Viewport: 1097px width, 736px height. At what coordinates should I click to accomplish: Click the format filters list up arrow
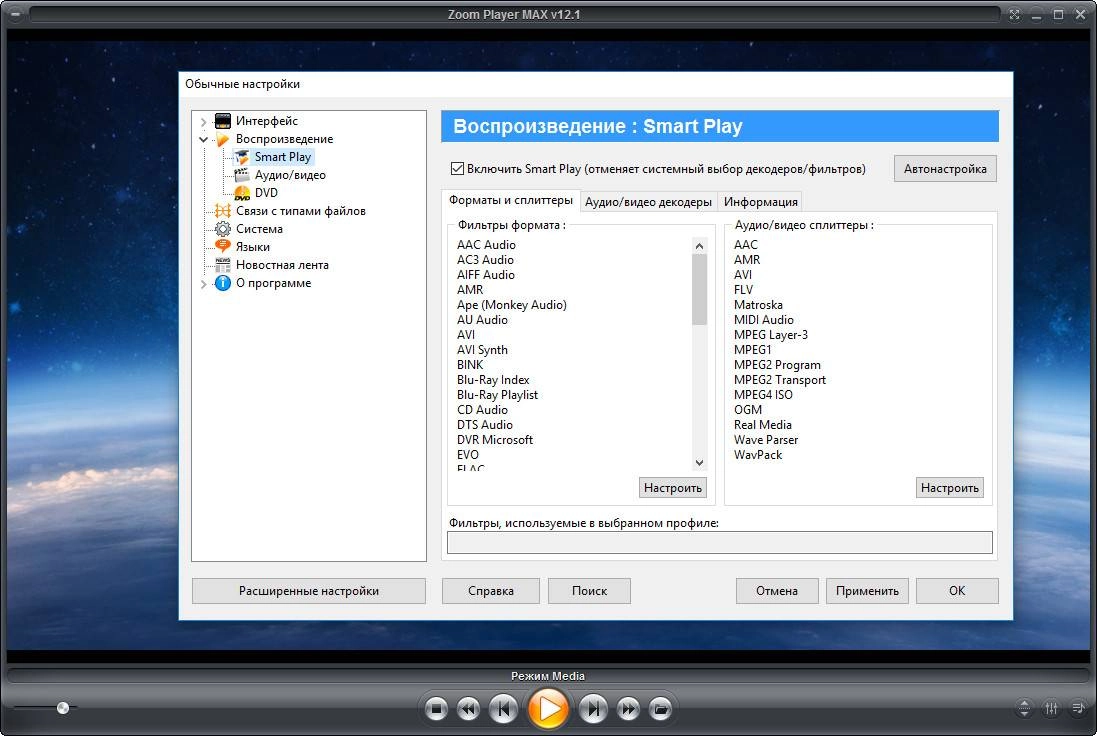(699, 246)
